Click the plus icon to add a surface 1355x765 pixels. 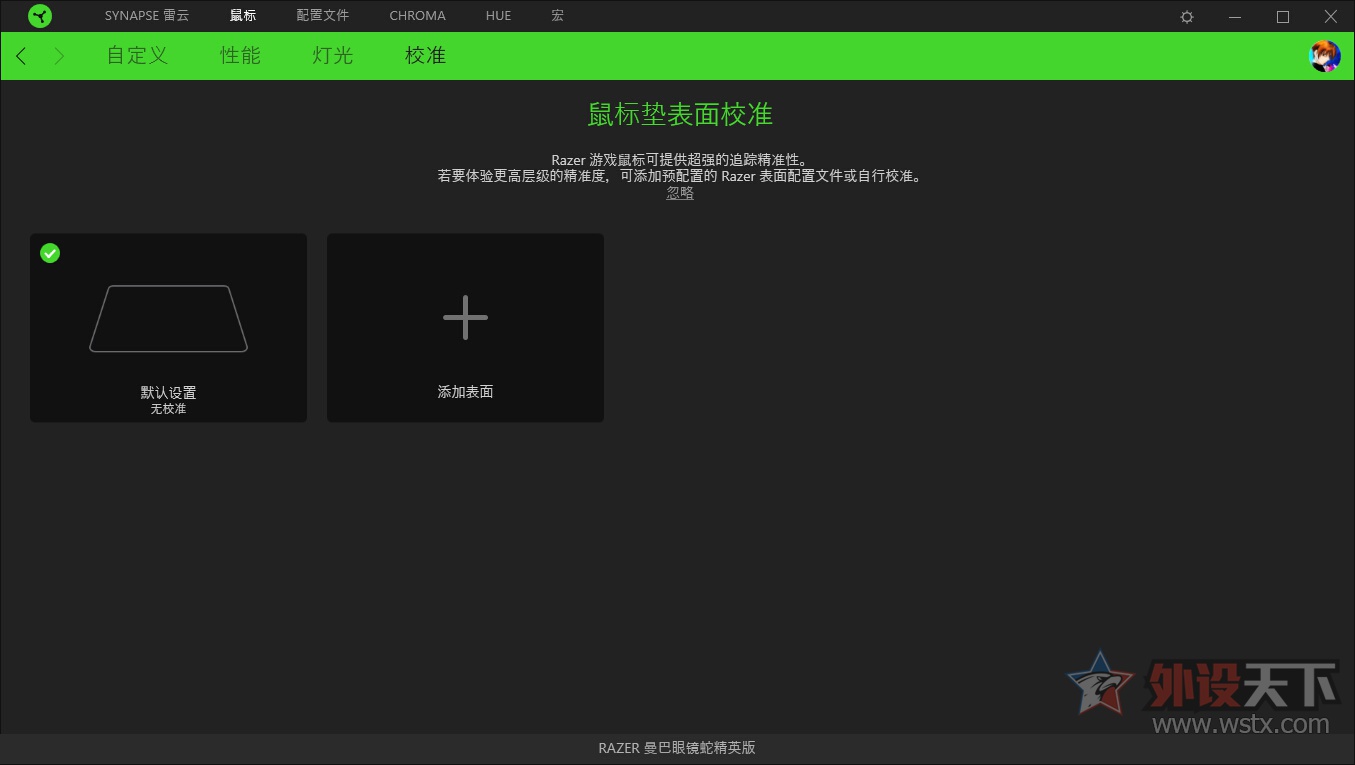point(465,317)
